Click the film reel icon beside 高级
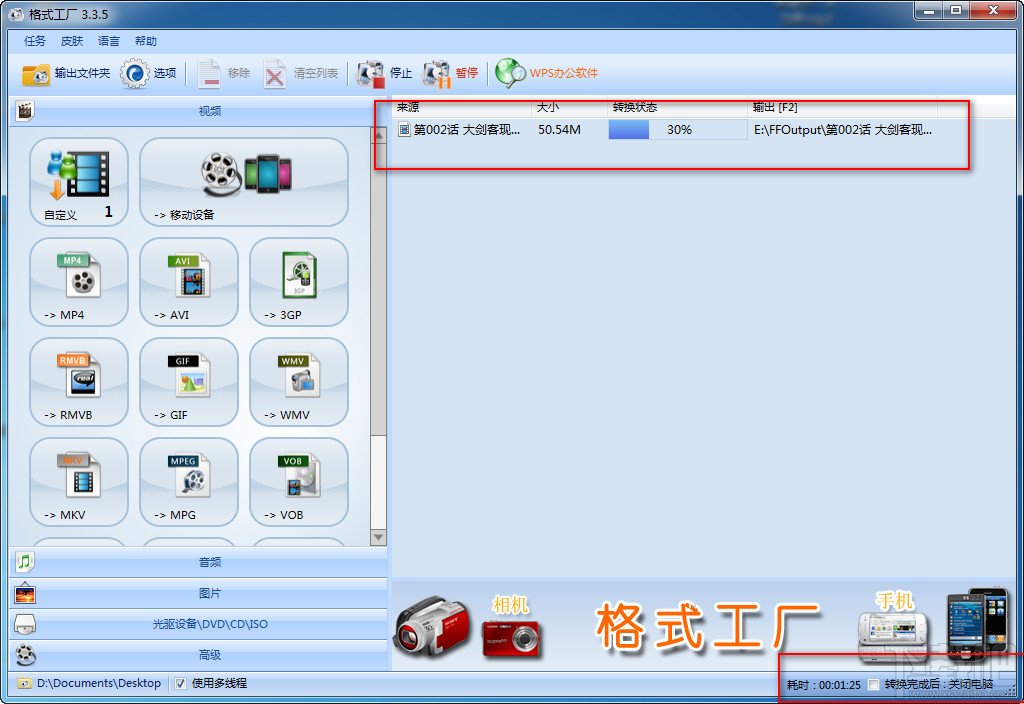Viewport: 1024px width, 704px height. point(25,654)
